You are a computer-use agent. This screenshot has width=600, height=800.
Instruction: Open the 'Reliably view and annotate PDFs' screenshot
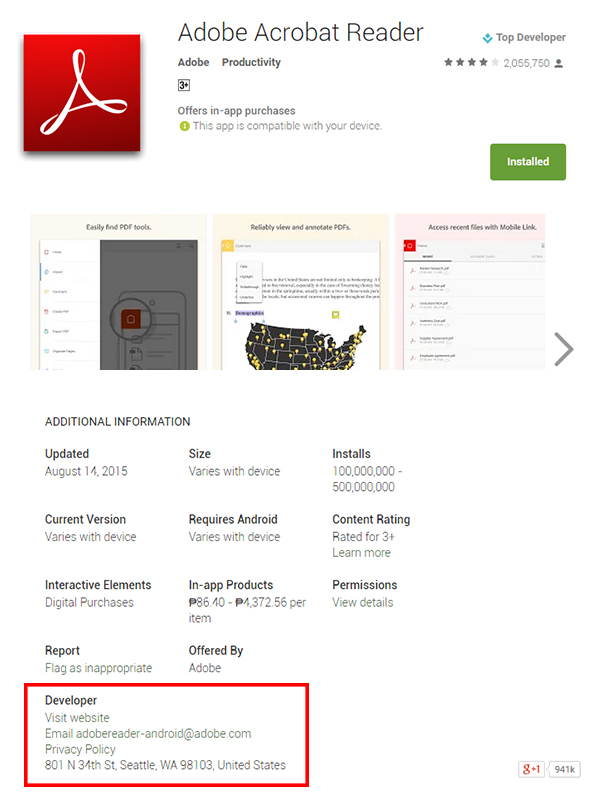[x=301, y=292]
